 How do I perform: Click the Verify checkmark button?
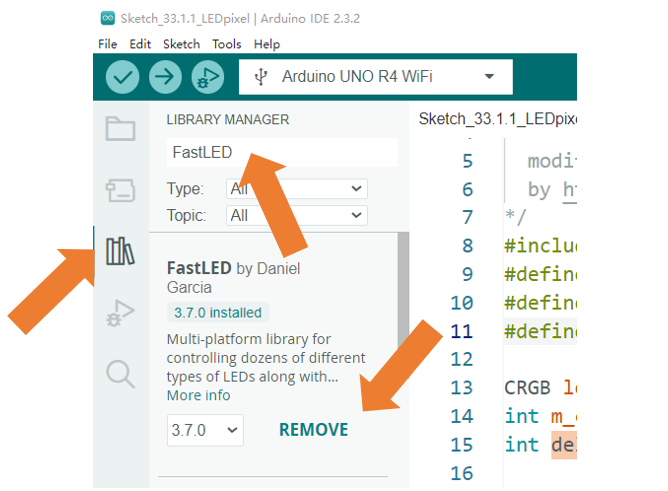coord(122,77)
